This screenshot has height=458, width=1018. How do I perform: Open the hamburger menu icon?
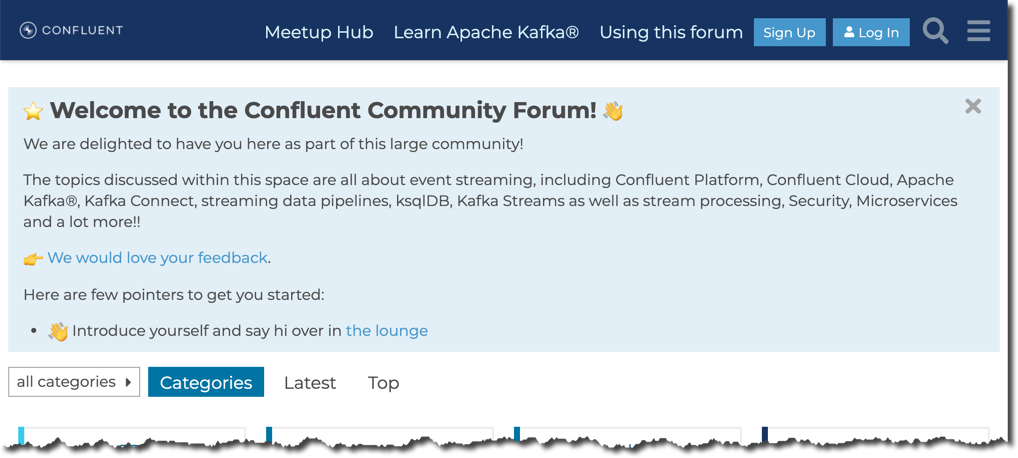pos(978,31)
